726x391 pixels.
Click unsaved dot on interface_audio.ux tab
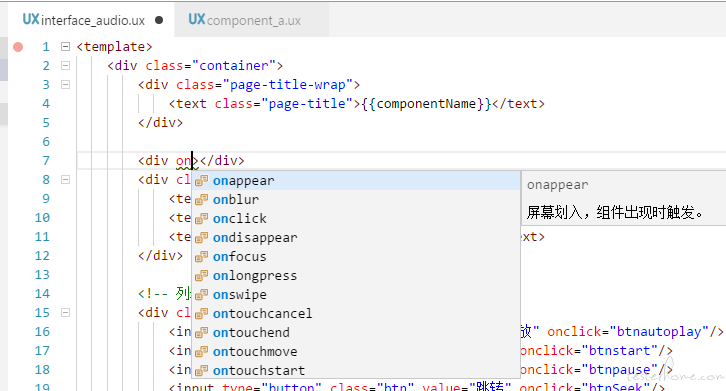(159, 20)
